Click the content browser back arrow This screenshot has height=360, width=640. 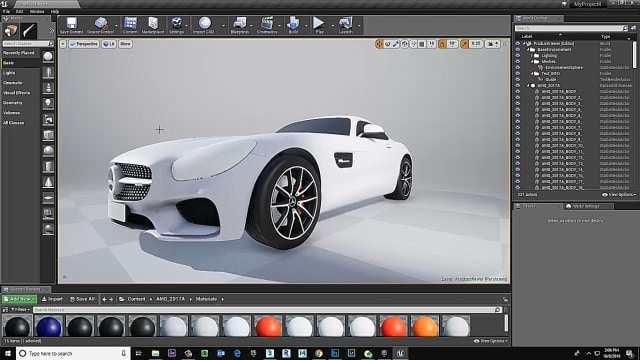[x=104, y=299]
